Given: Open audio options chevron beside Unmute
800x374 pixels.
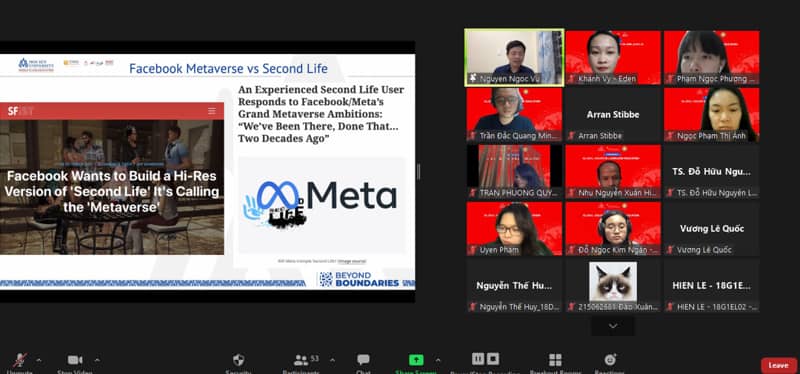Looking at the screenshot, I should point(39,360).
